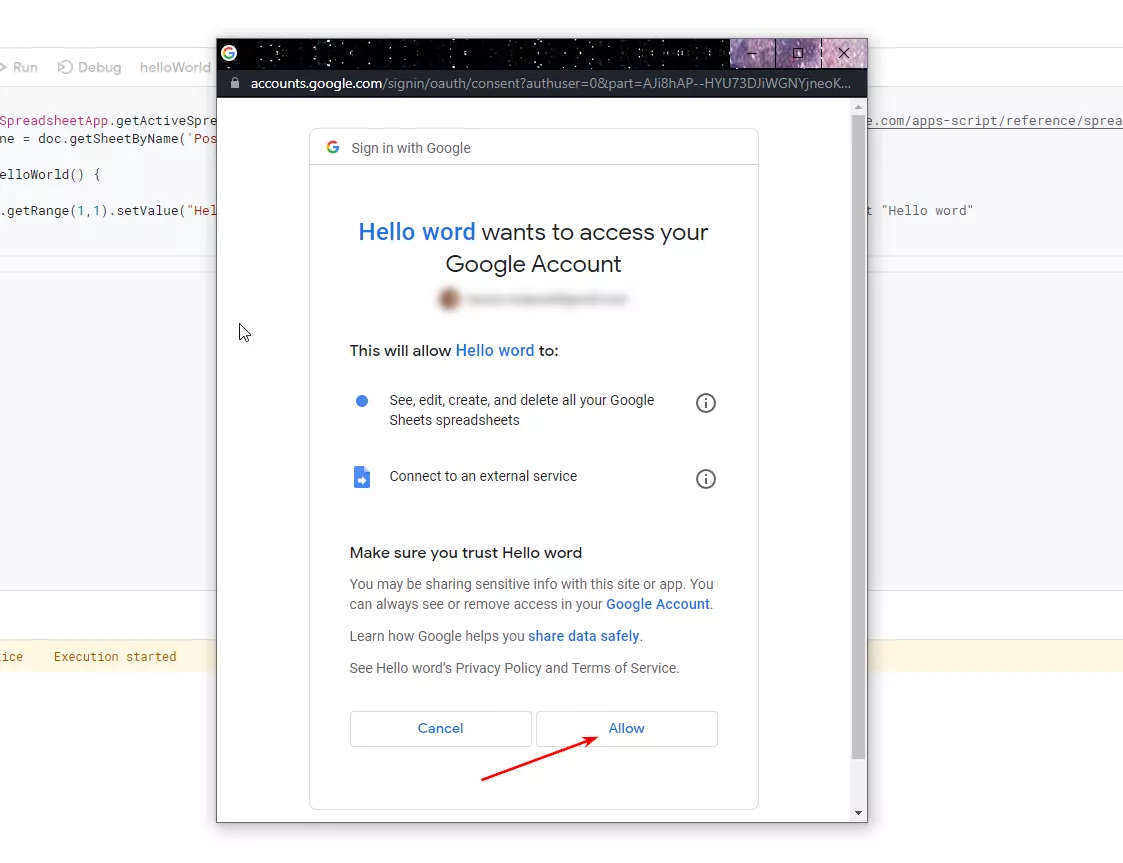The height and width of the screenshot is (863, 1123).
Task: Click the Debug bug icon in editor
Action: click(x=64, y=67)
